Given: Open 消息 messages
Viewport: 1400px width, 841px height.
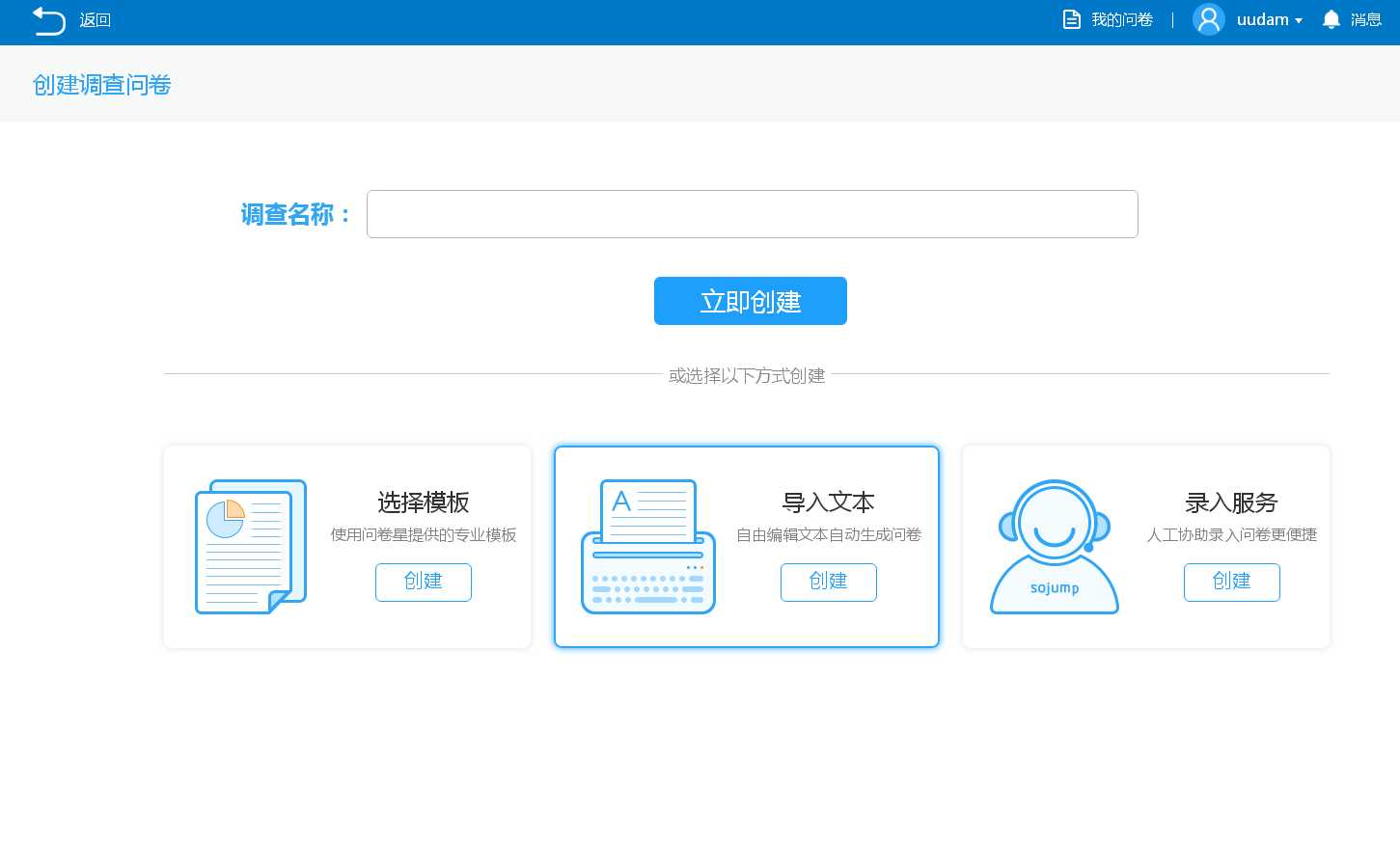Looking at the screenshot, I should pyautogui.click(x=1366, y=19).
